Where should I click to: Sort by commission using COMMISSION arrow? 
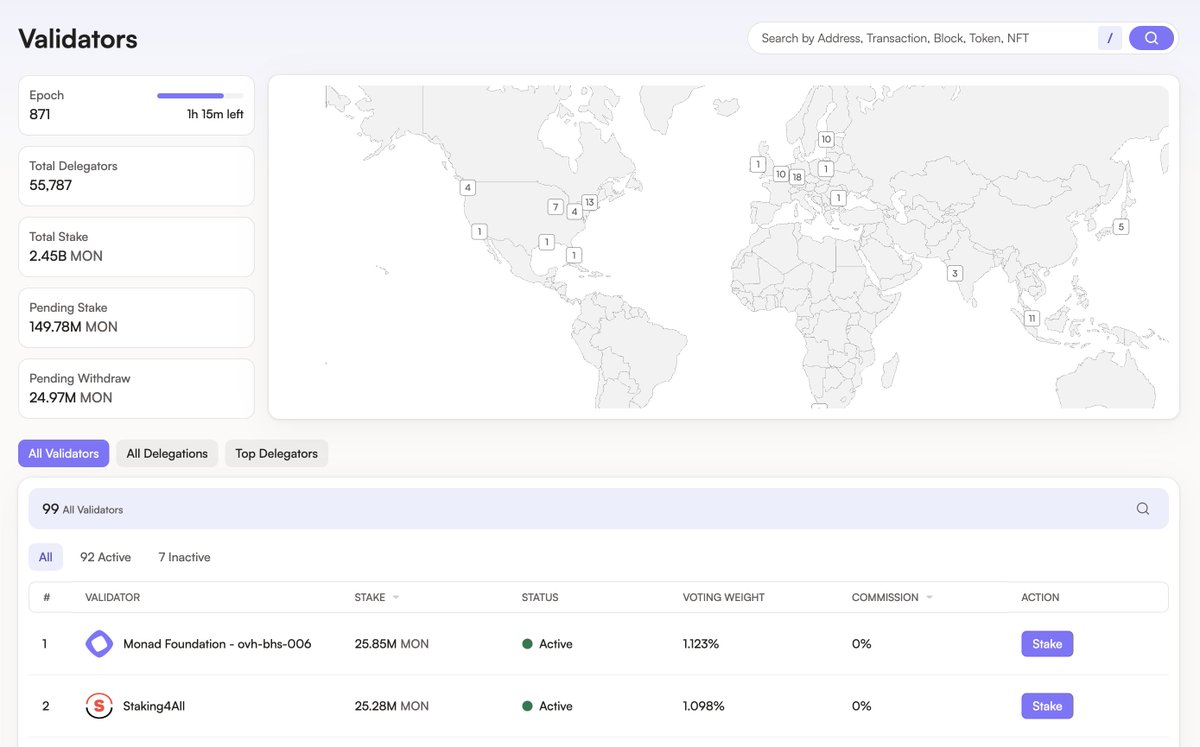click(x=929, y=597)
